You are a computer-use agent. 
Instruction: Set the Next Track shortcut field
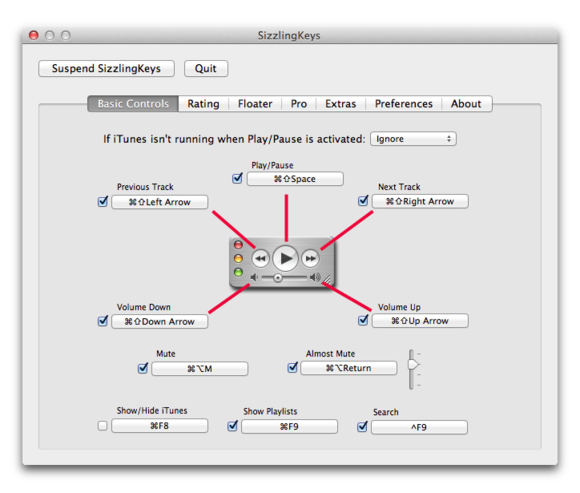click(420, 202)
